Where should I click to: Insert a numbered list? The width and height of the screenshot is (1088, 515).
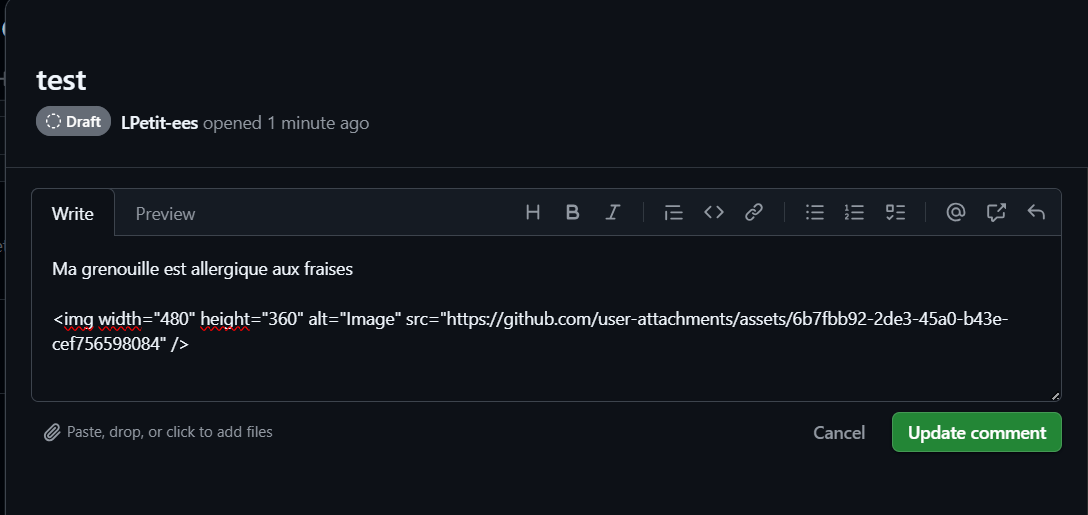[x=855, y=212]
